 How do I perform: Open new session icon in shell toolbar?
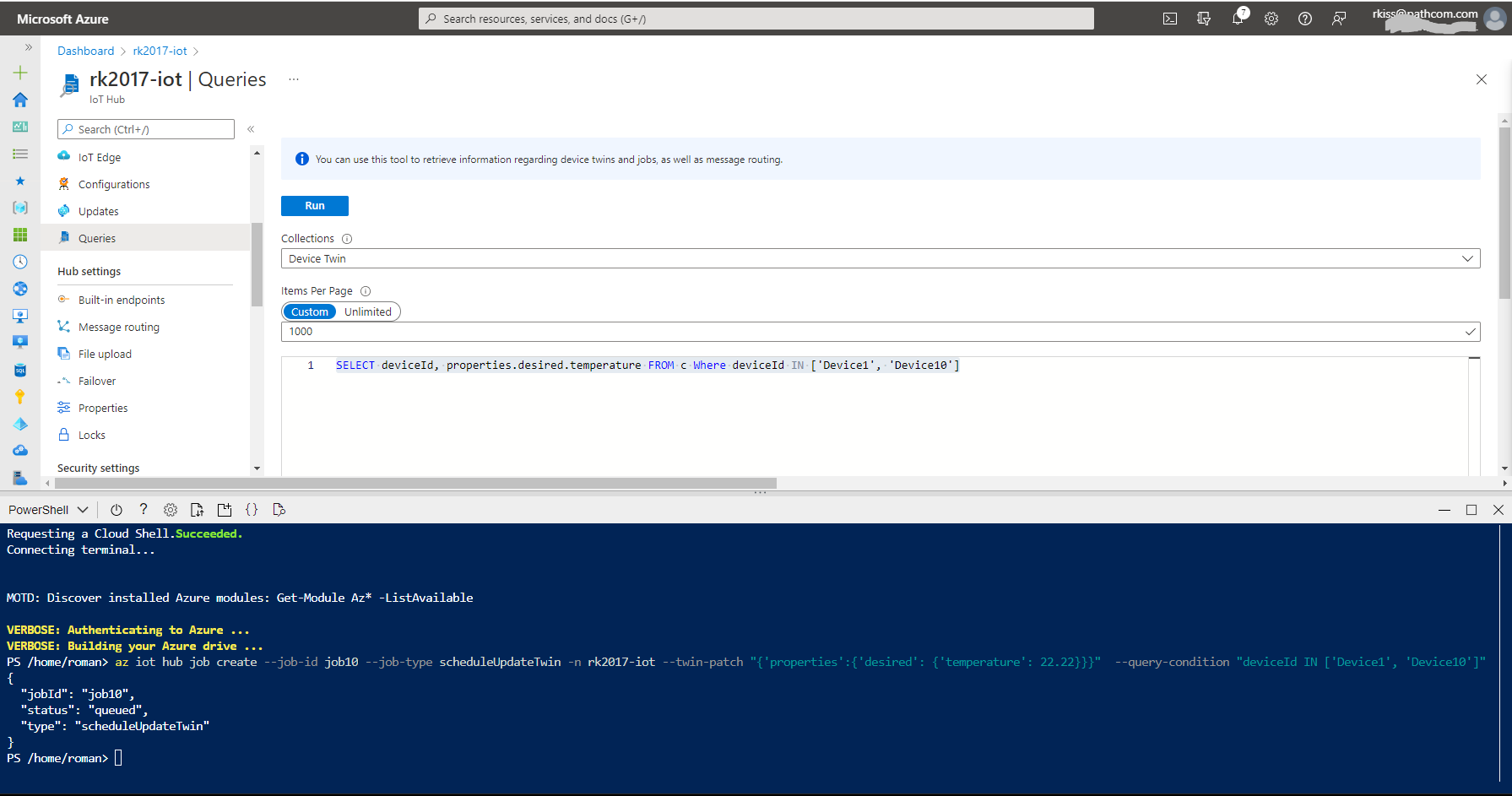pos(225,510)
